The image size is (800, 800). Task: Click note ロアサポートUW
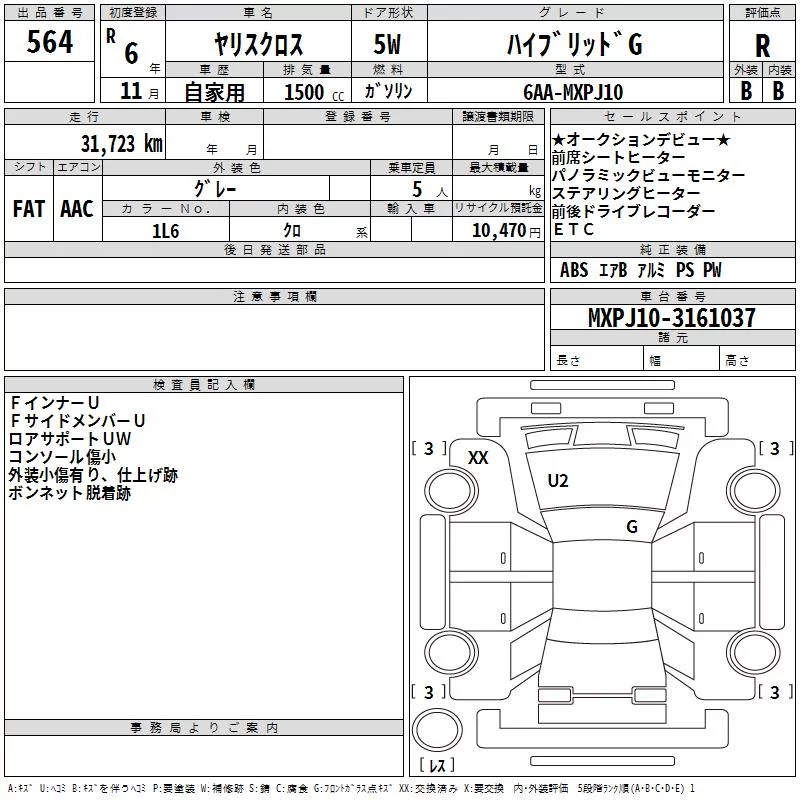pyautogui.click(x=70, y=439)
